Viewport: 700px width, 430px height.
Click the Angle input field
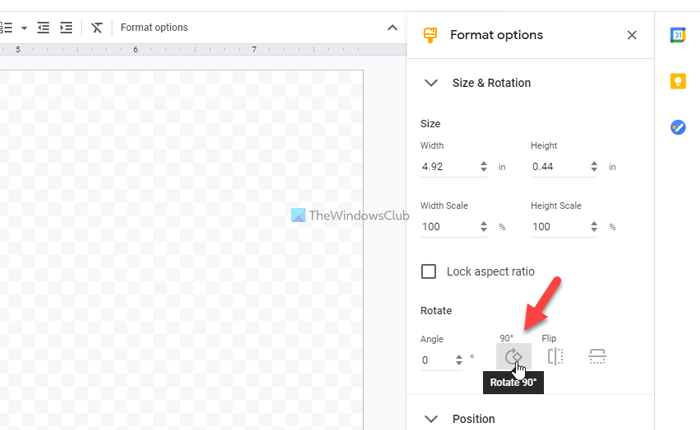[x=436, y=360]
